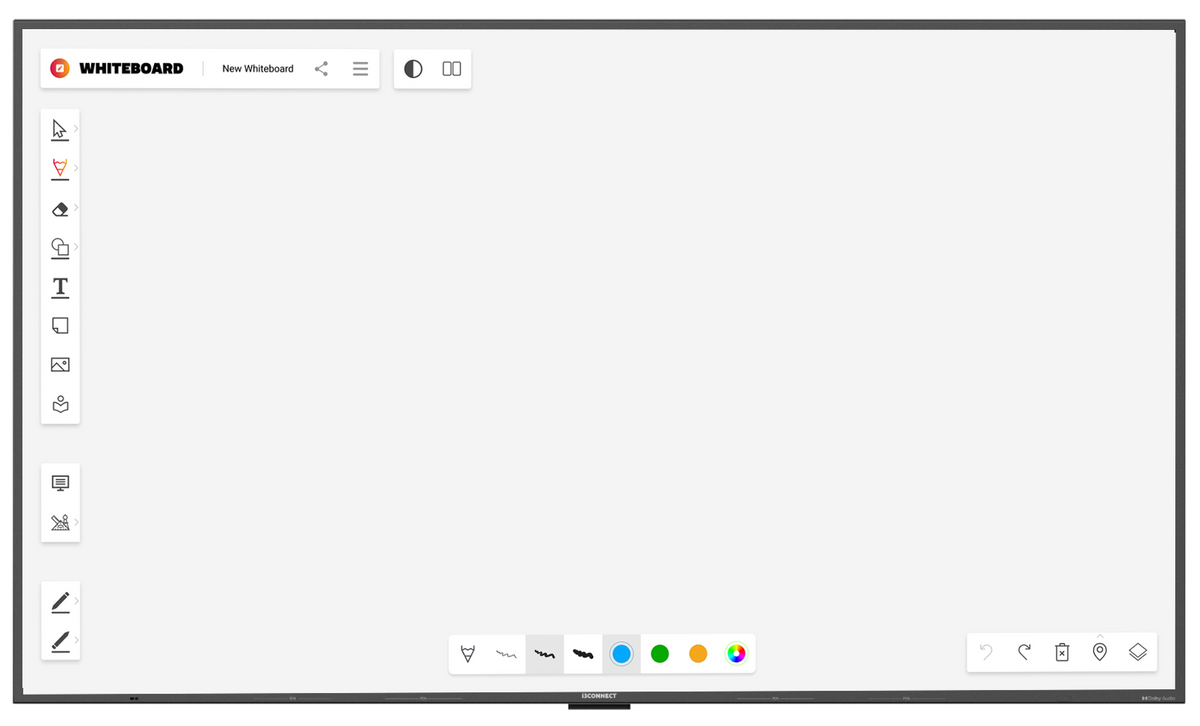Open the screen presentation tool
The height and width of the screenshot is (726, 1200).
60,483
